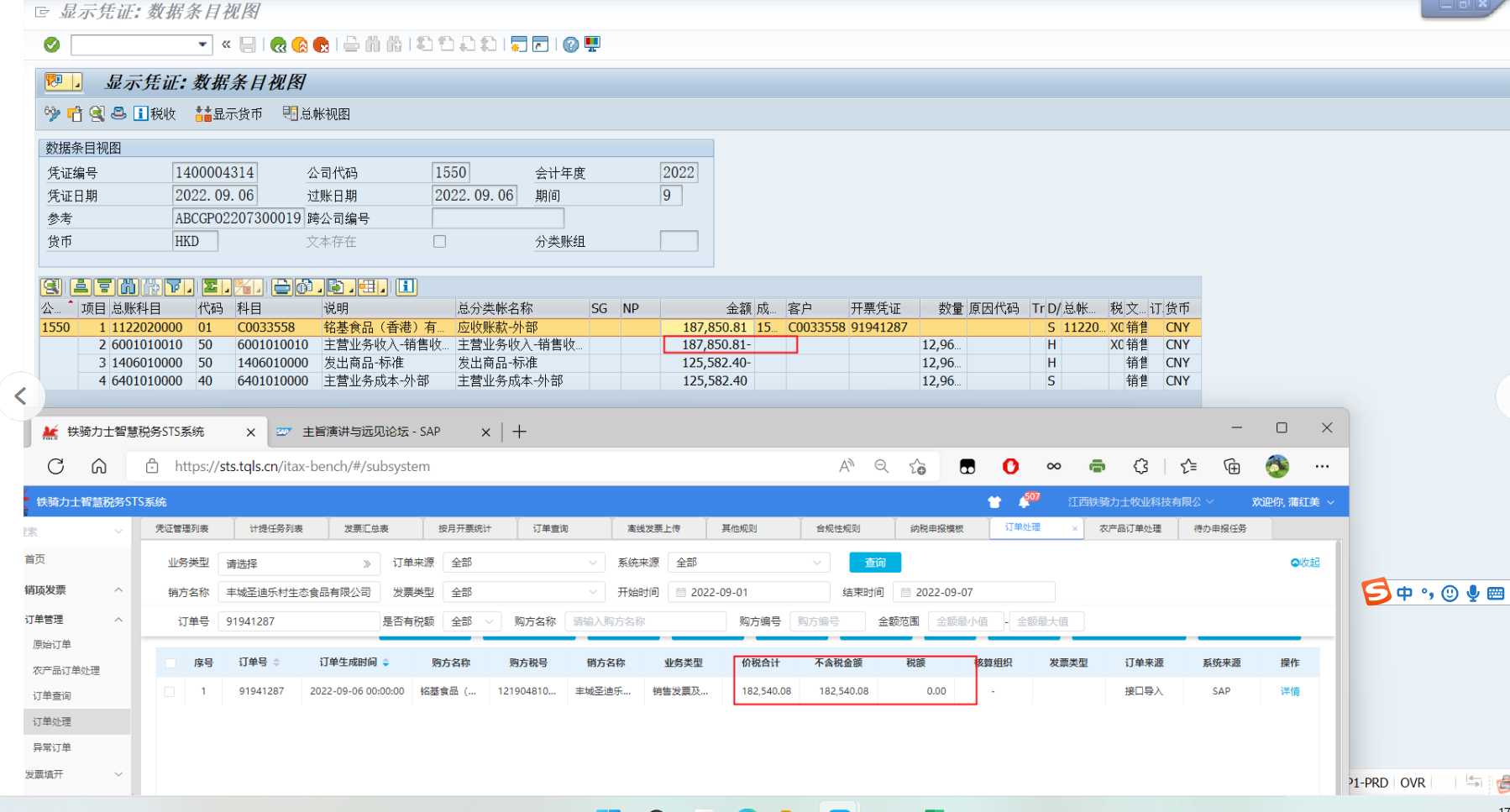Click the orange Exit icon in SAP toolbar
Image resolution: width=1510 pixels, height=812 pixels.
point(300,45)
